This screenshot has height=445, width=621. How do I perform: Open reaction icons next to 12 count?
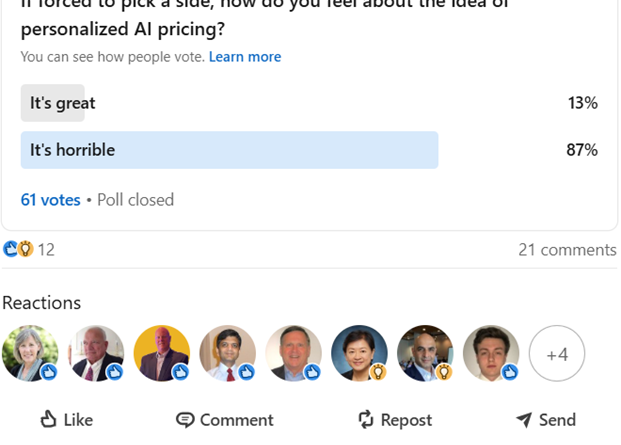pyautogui.click(x=18, y=249)
